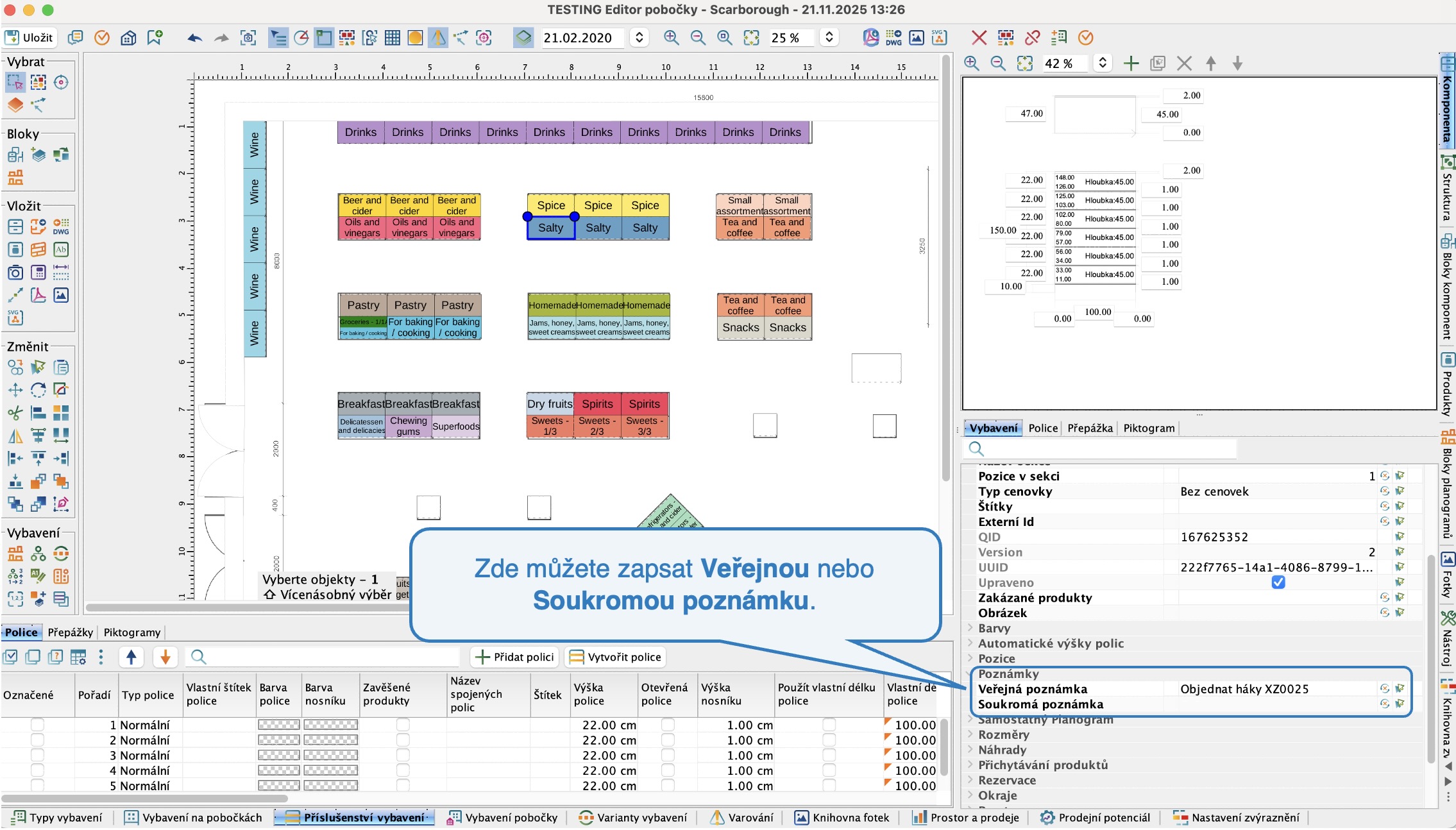
Task: Open the date stepper next to 21.02.2020
Action: pos(639,38)
